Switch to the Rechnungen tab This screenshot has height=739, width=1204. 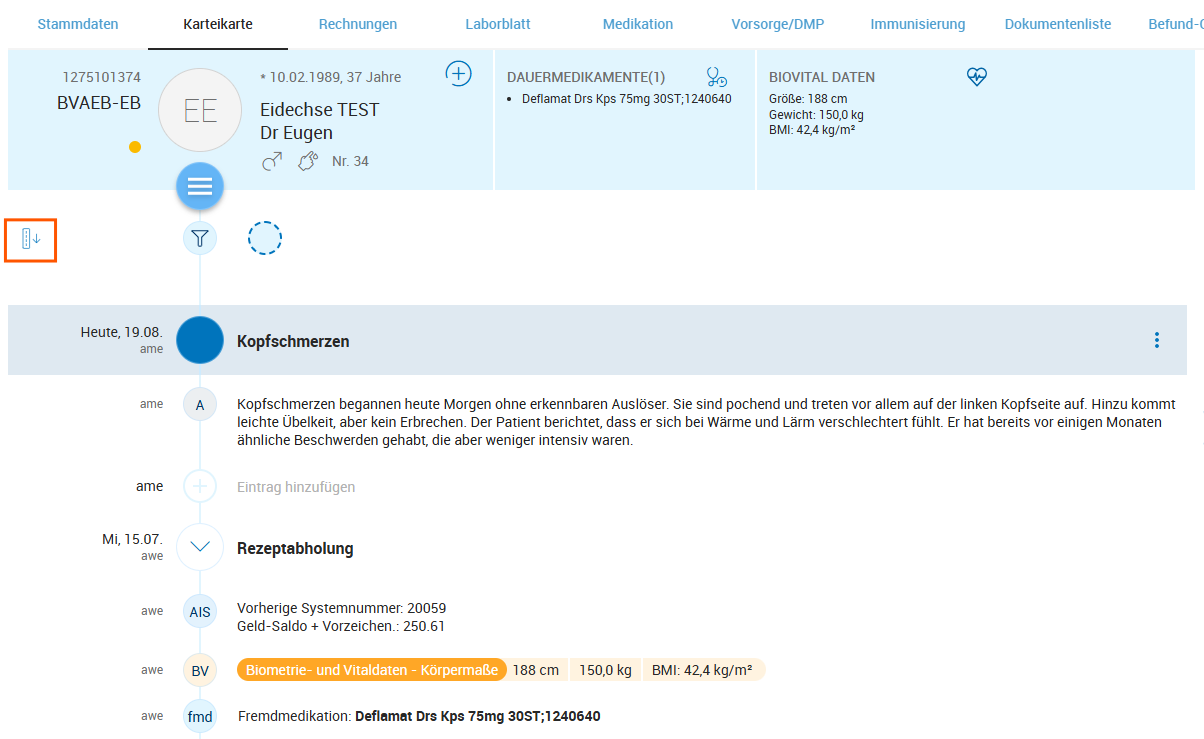point(358,24)
